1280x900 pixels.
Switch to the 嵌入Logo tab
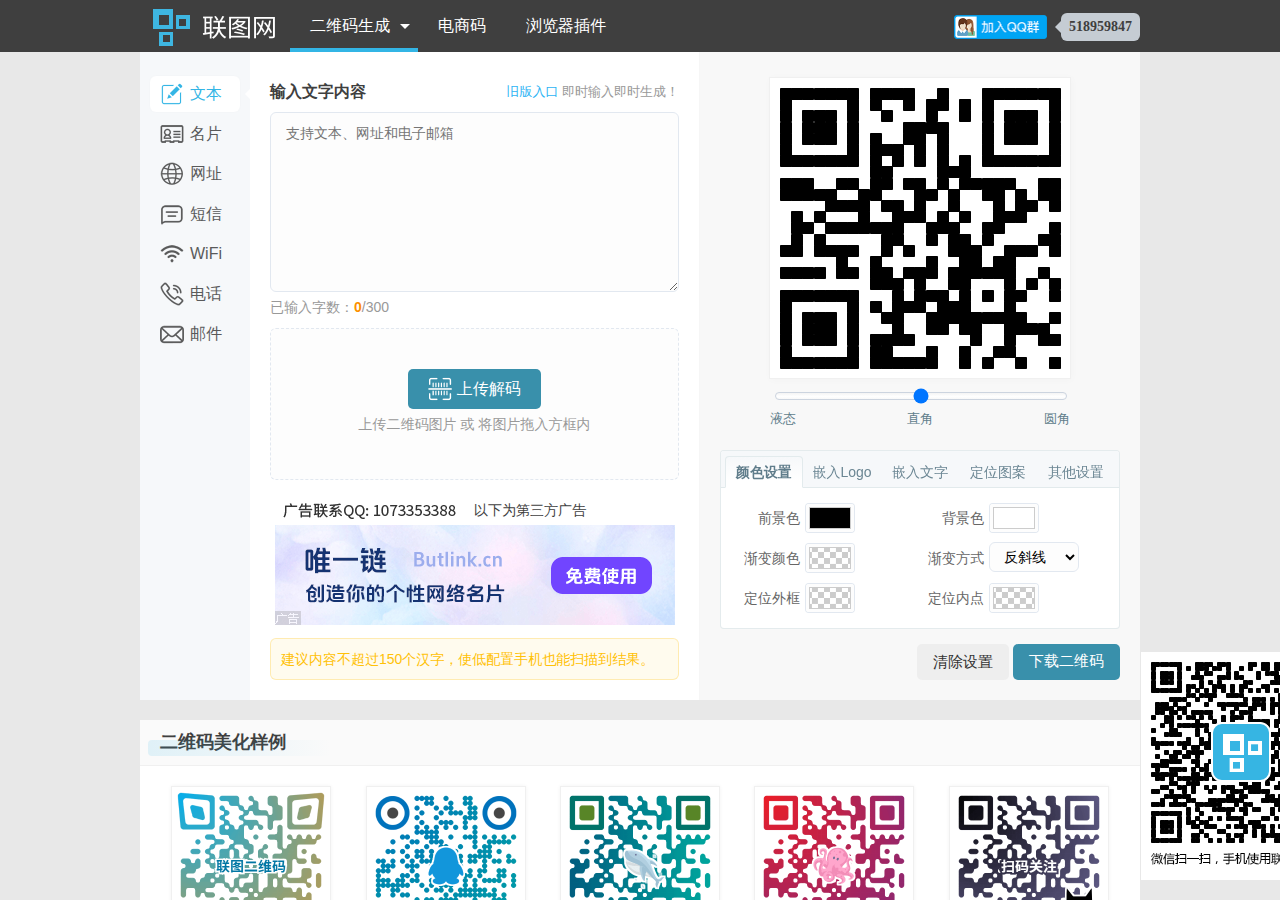tap(842, 472)
